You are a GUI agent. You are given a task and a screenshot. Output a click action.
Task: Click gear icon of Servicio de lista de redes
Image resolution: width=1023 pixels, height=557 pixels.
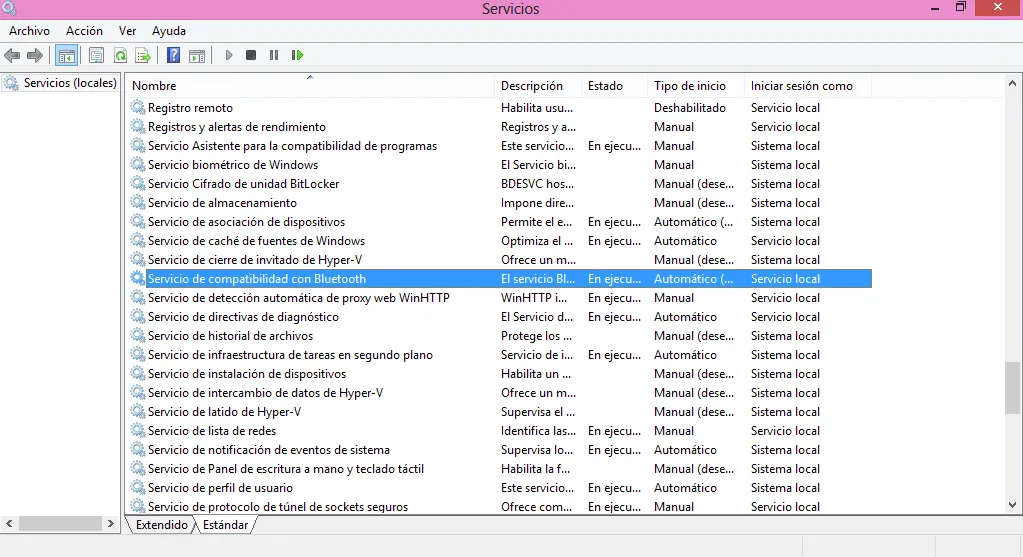[138, 430]
